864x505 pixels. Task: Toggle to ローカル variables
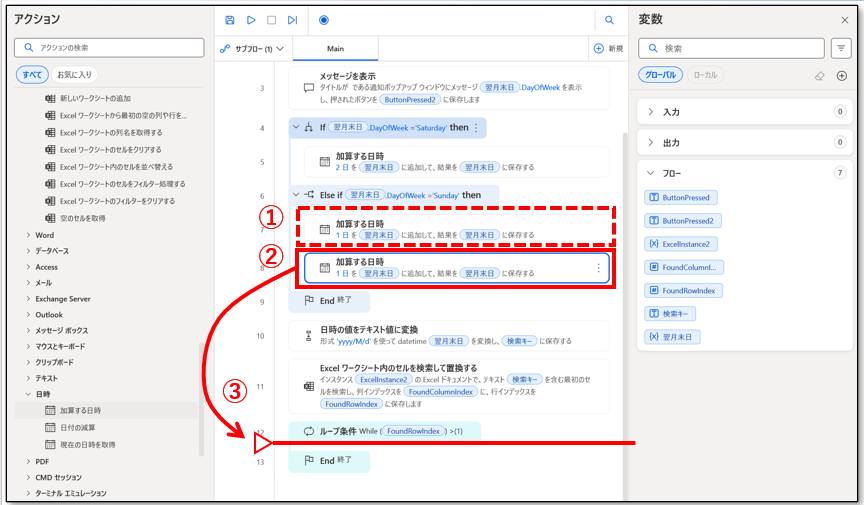click(x=704, y=75)
